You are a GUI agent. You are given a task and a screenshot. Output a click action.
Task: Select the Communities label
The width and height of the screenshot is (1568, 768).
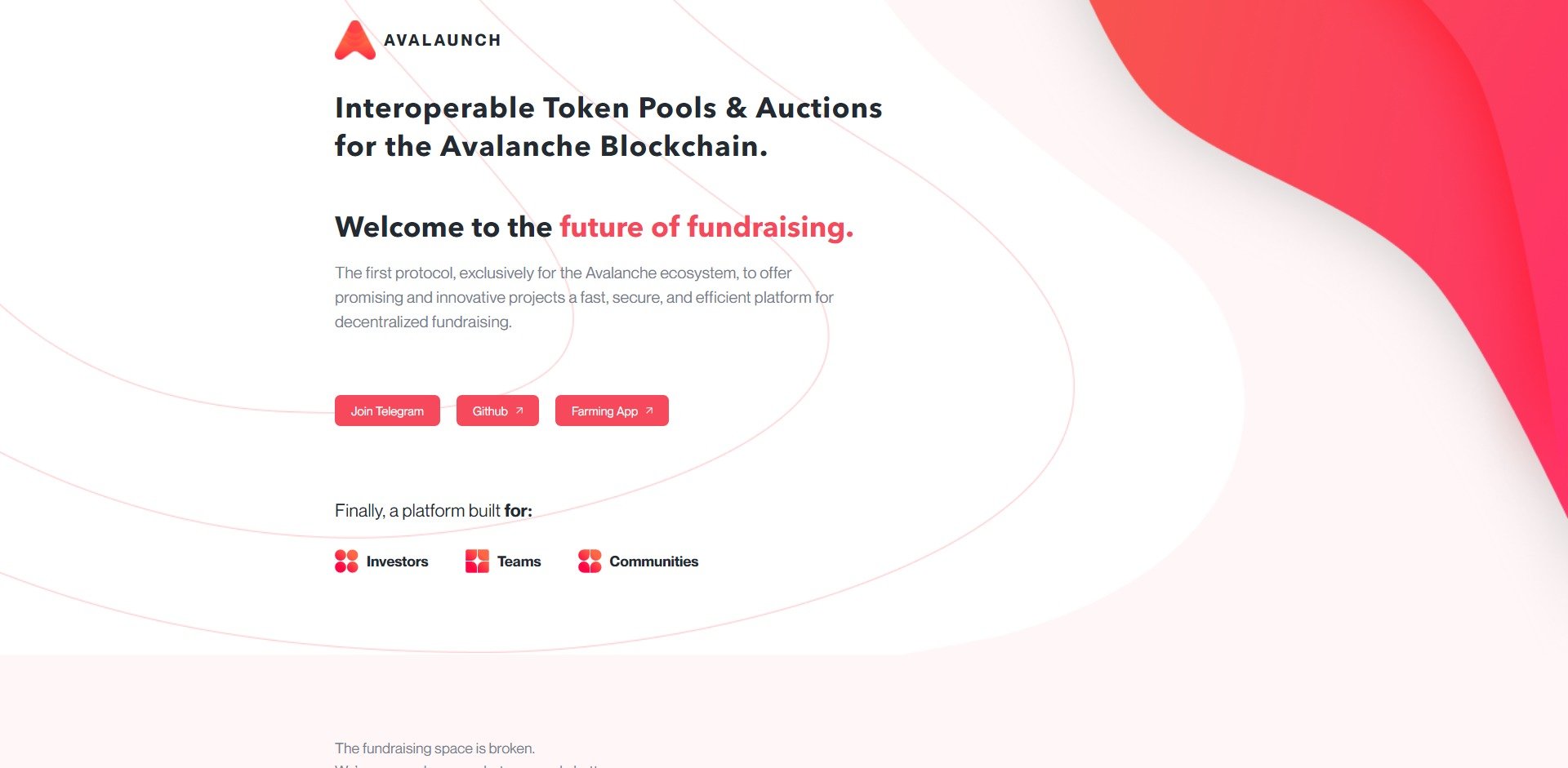point(653,562)
